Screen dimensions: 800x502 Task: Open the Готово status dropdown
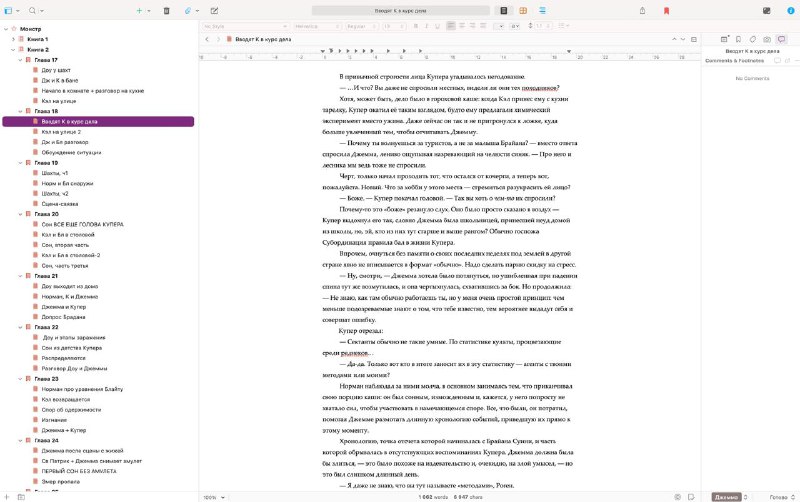point(782,497)
